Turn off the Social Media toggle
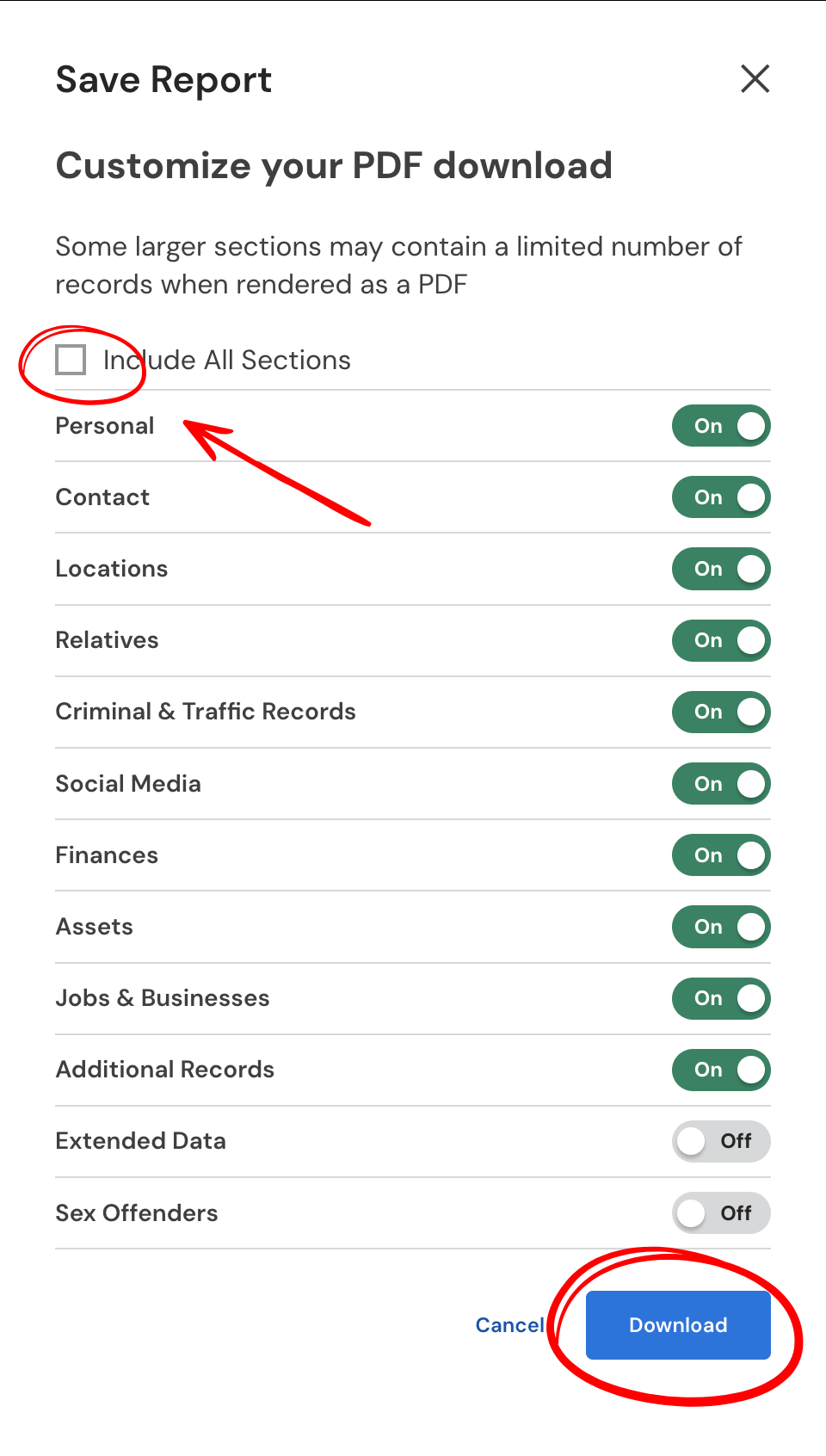The image size is (826, 1456). (721, 784)
